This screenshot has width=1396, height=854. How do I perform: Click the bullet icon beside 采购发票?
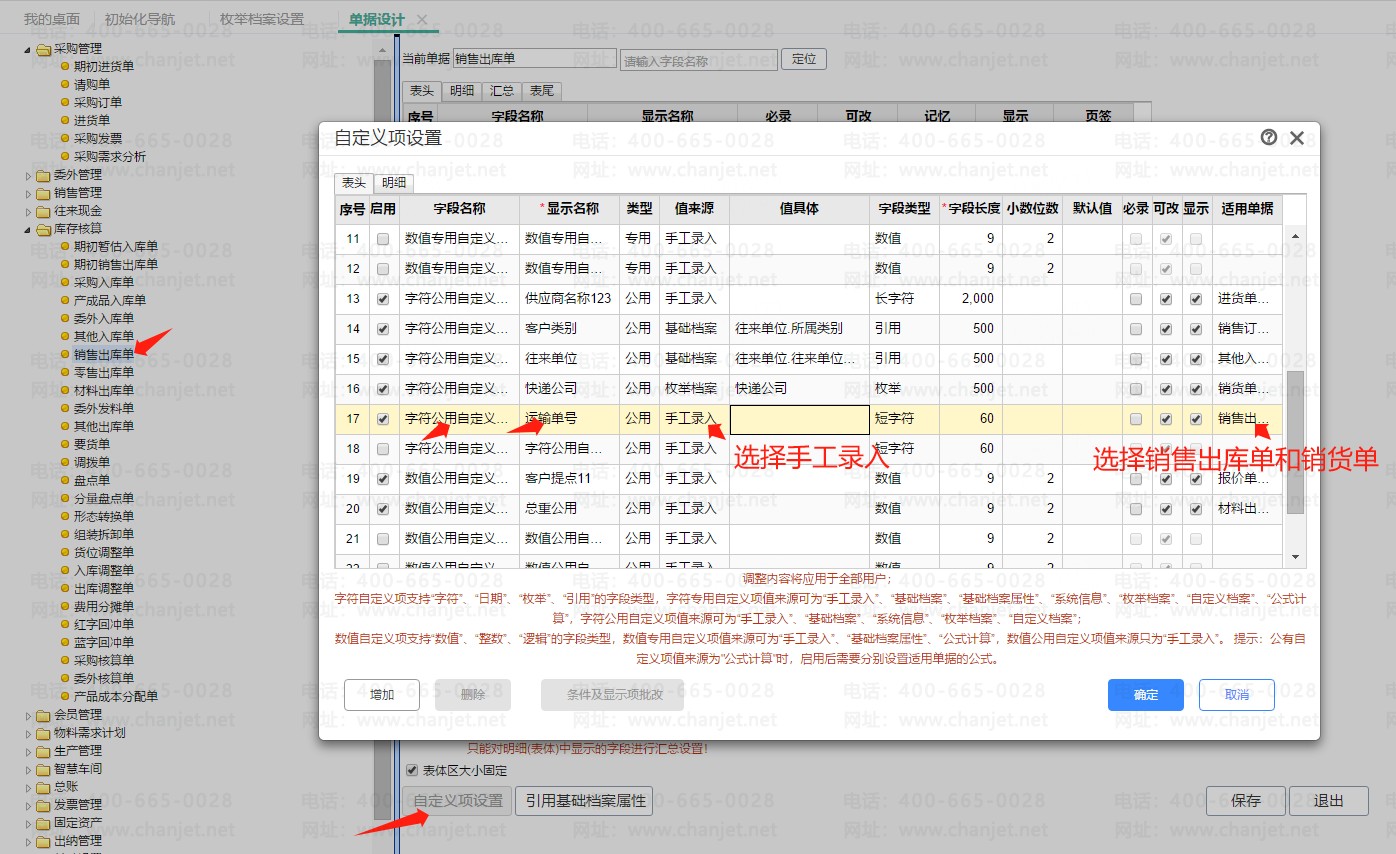(66, 138)
